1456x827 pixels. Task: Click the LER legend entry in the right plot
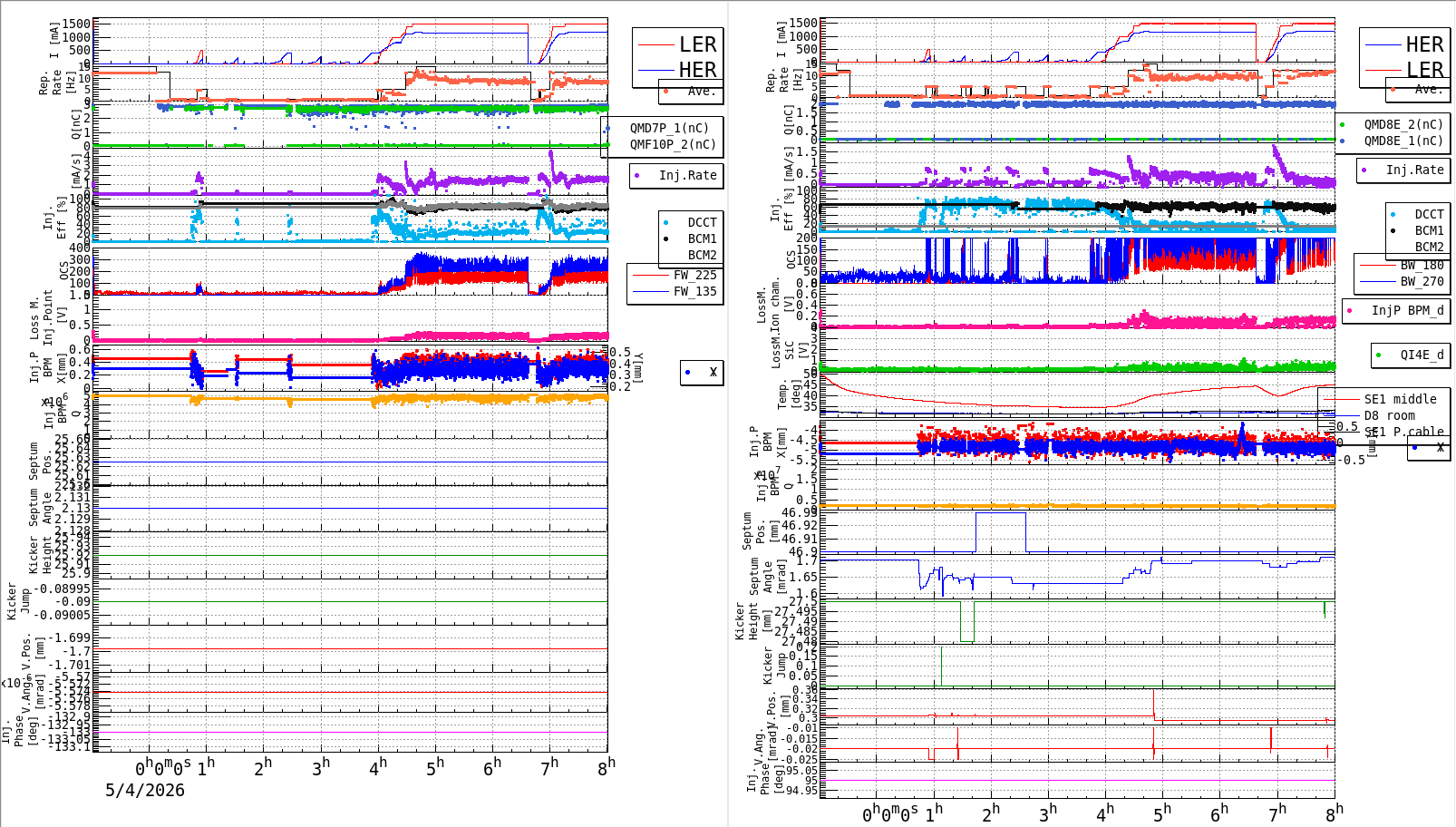click(1404, 70)
